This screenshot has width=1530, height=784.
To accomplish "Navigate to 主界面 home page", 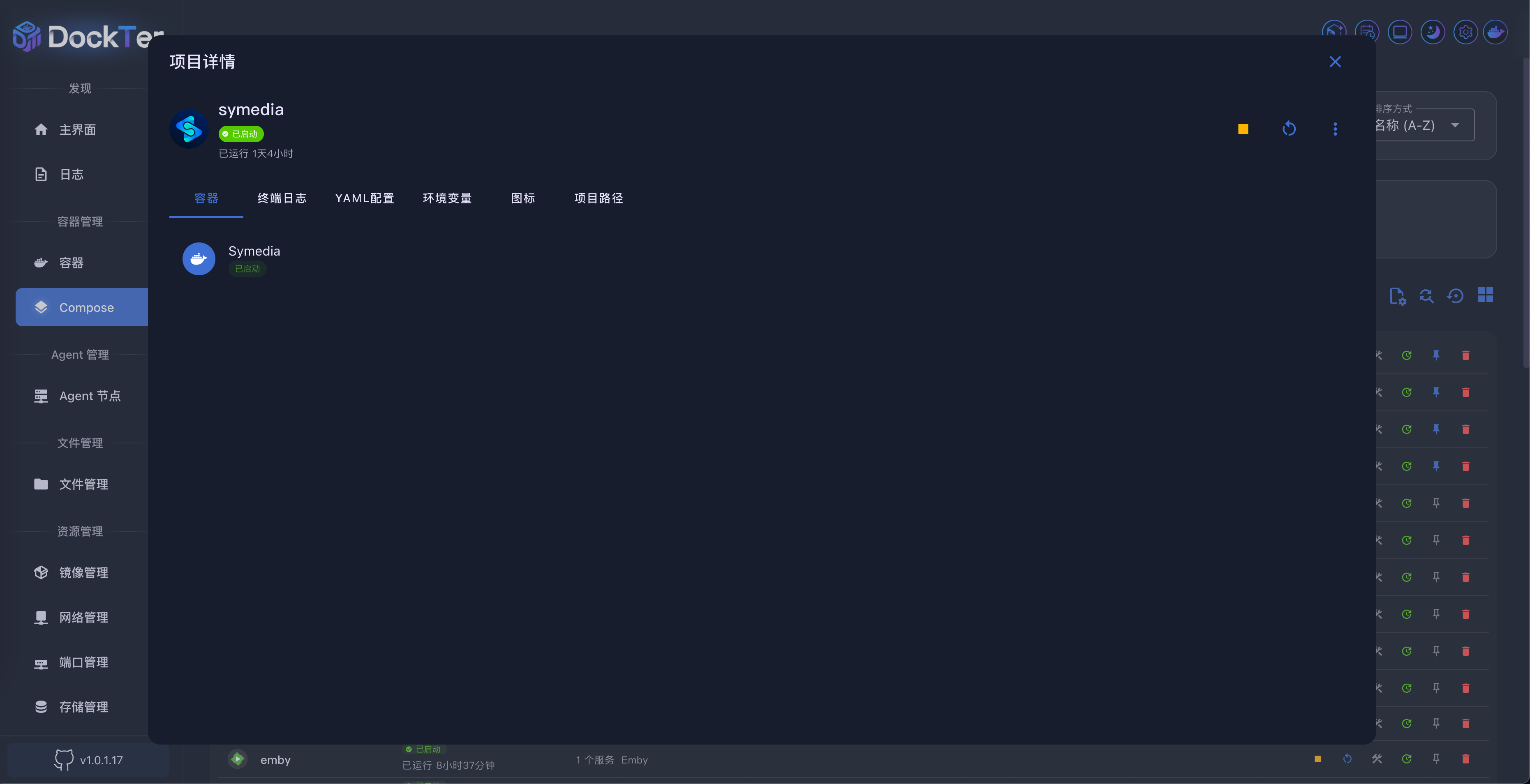I will click(77, 129).
